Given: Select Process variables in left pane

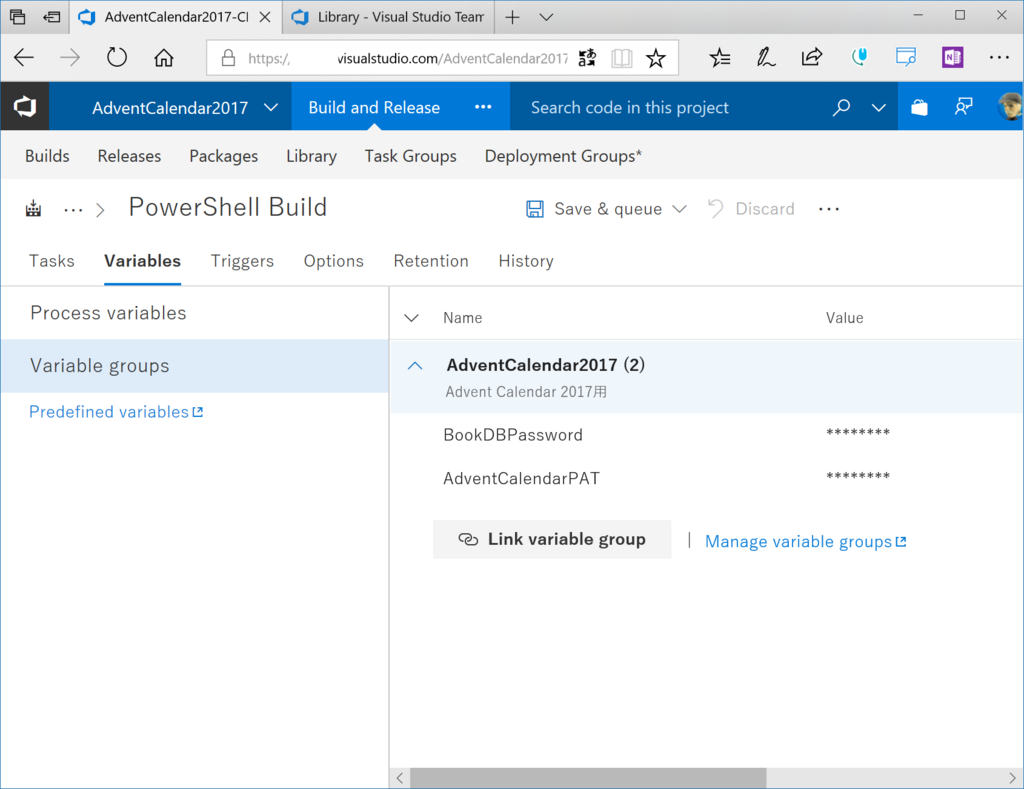Looking at the screenshot, I should pos(195,313).
